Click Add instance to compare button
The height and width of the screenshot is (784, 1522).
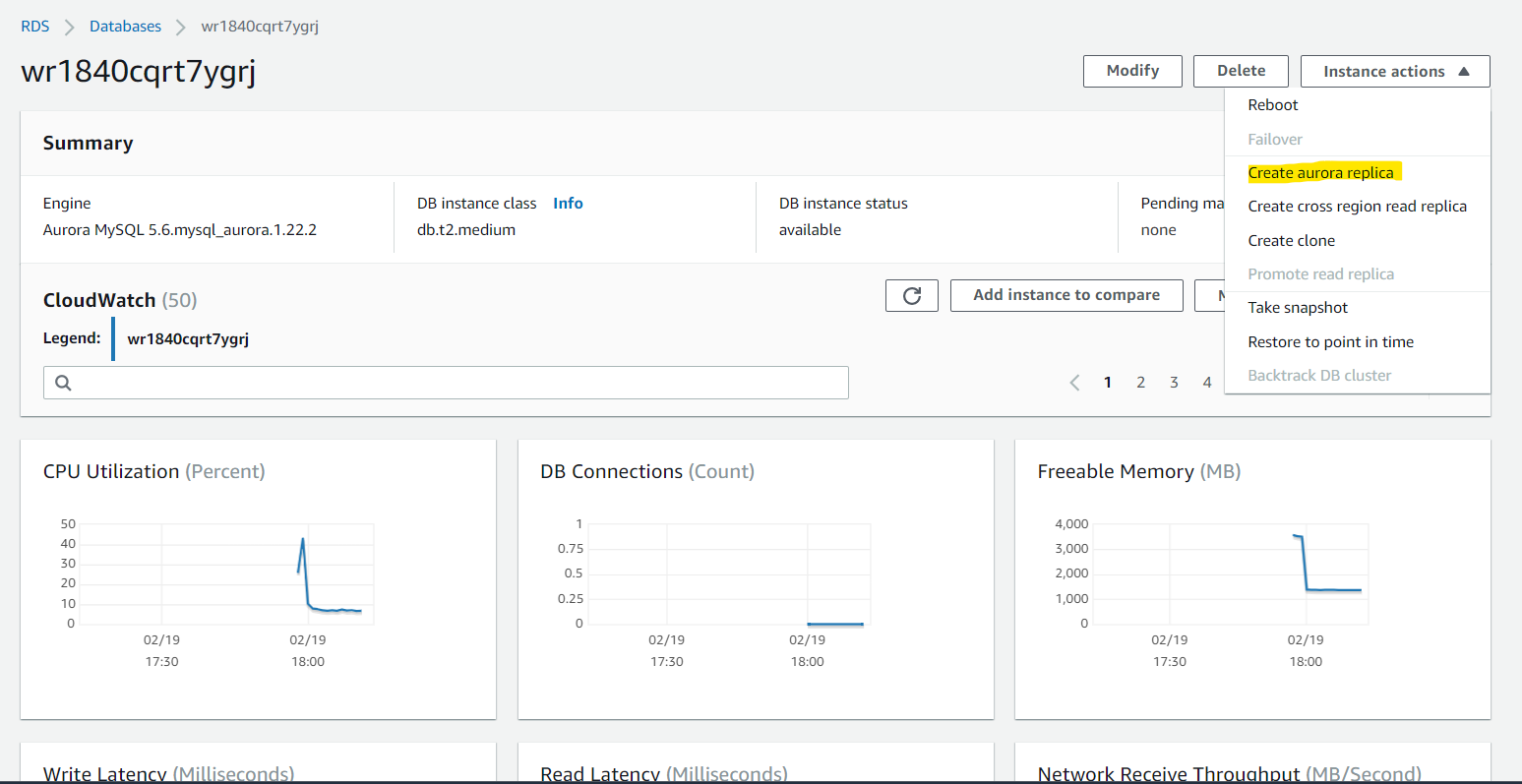click(1066, 295)
